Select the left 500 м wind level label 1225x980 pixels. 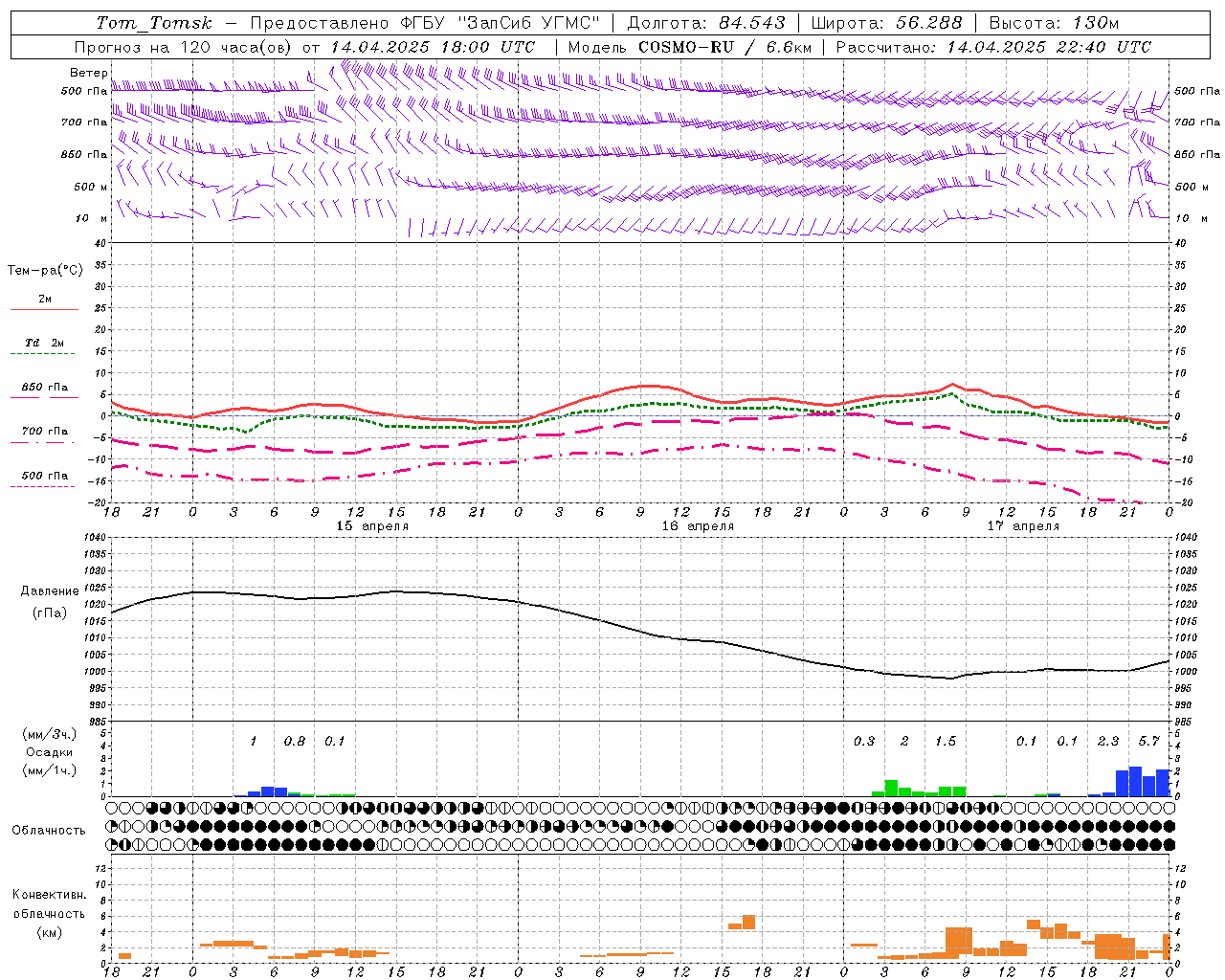coord(91,187)
